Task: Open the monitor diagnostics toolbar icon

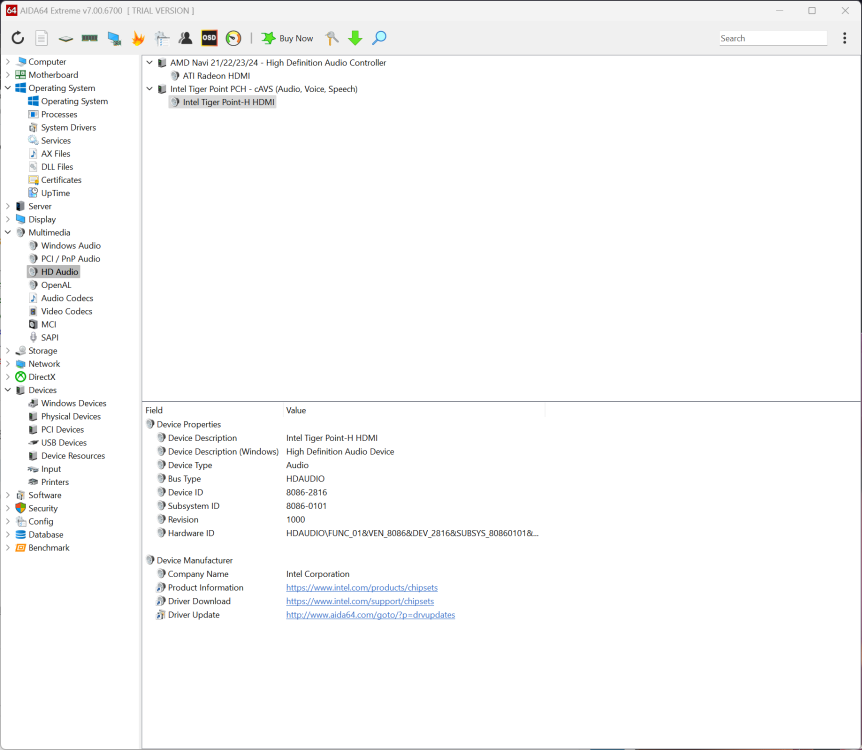Action: pos(162,38)
